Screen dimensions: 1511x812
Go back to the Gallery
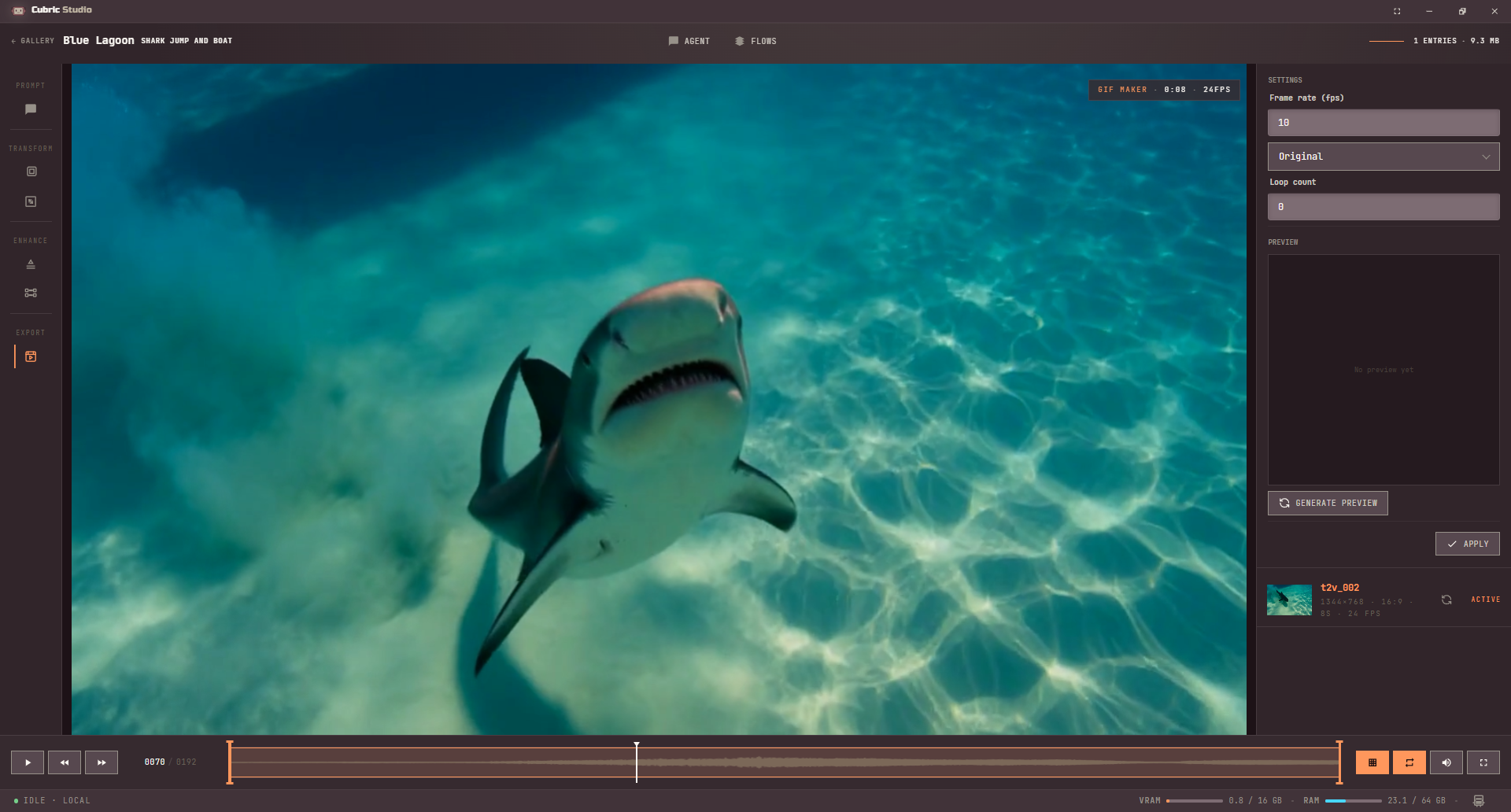click(x=32, y=41)
